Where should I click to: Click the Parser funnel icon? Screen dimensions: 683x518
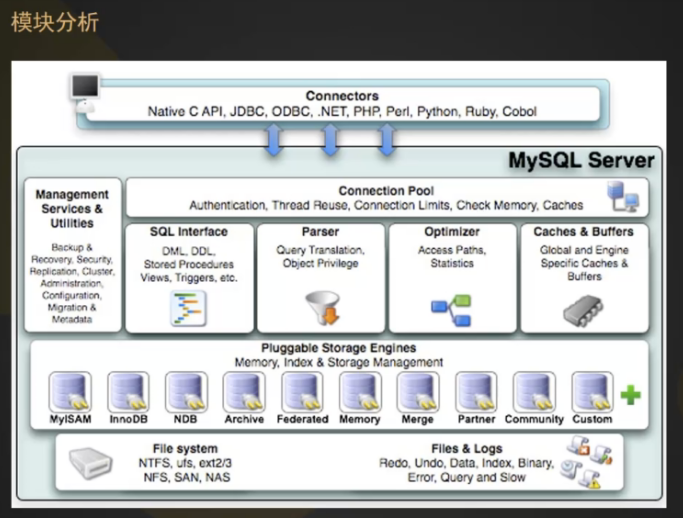coord(322,308)
